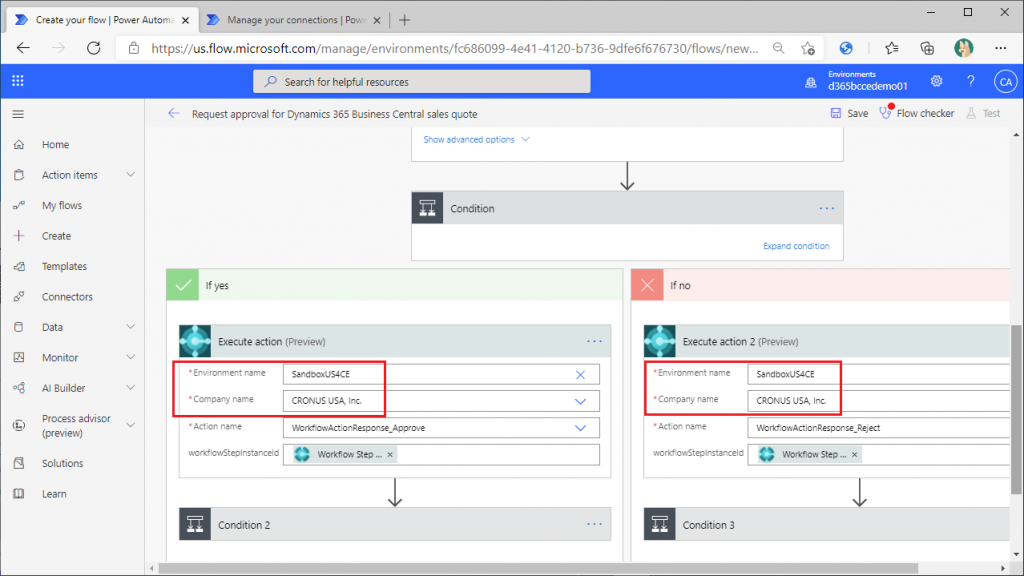Open the Condition step ellipsis menu

(826, 208)
